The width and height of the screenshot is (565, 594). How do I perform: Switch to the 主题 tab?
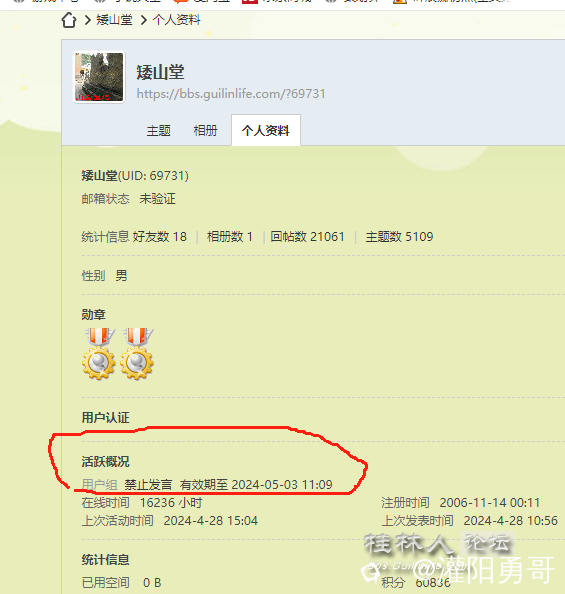click(x=158, y=131)
